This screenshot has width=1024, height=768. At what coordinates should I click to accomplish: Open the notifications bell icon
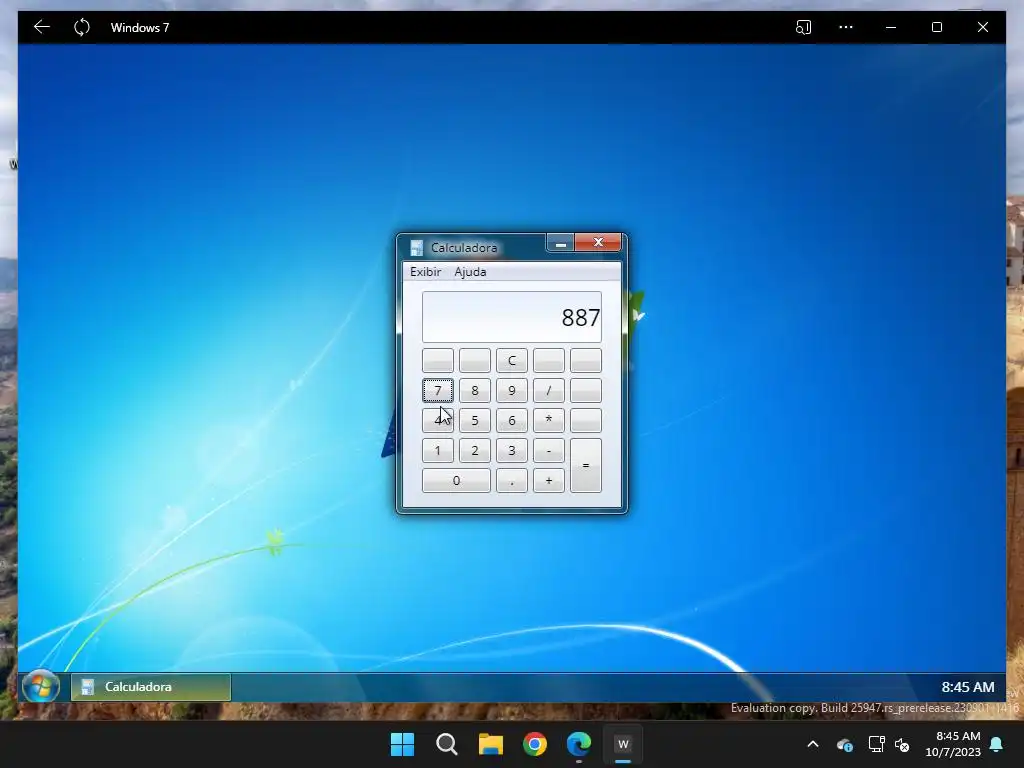click(x=997, y=744)
